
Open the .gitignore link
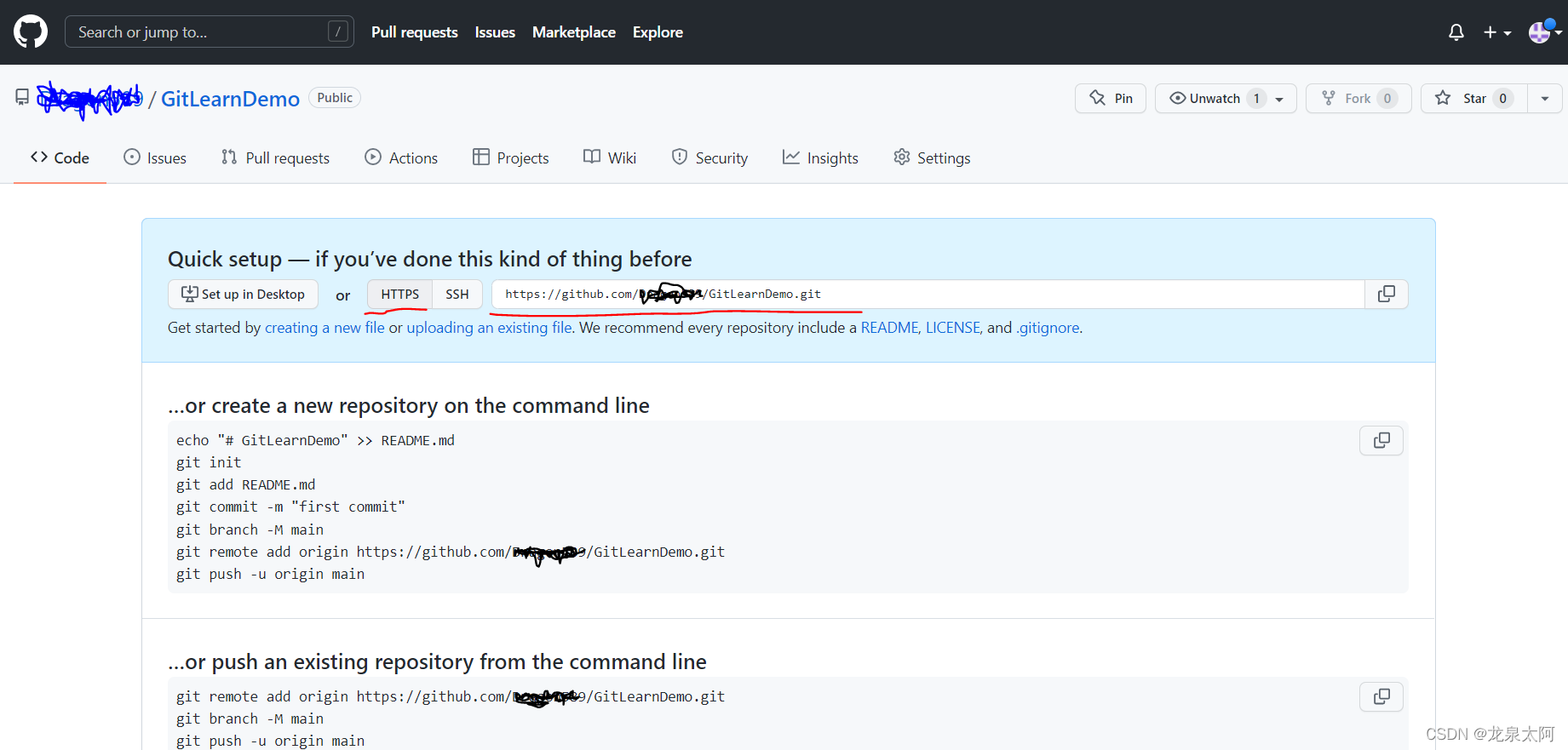pos(1048,328)
